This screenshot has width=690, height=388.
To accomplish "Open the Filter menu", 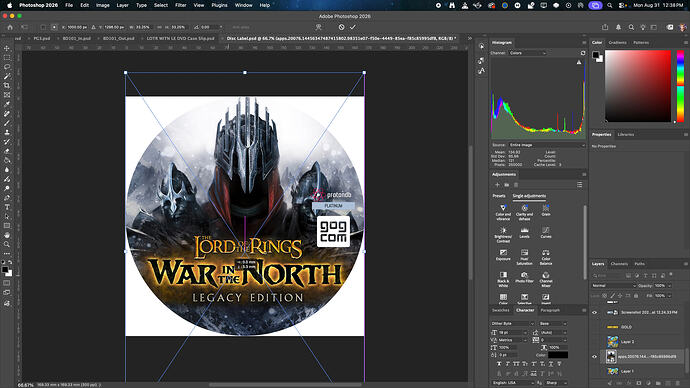I will click(180, 5).
